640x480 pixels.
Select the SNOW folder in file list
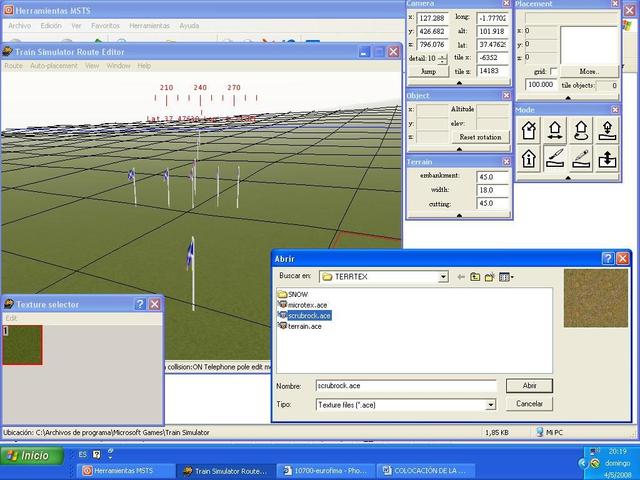297,294
